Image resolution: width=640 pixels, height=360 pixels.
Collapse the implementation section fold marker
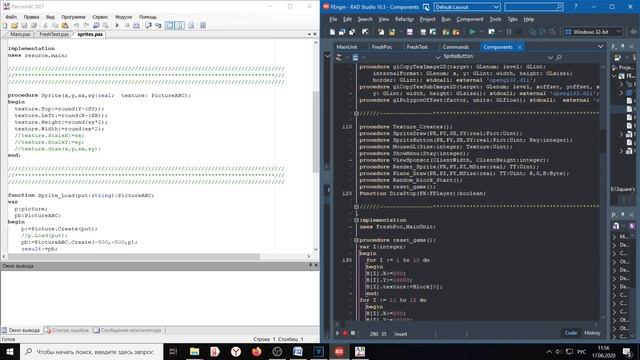356,220
